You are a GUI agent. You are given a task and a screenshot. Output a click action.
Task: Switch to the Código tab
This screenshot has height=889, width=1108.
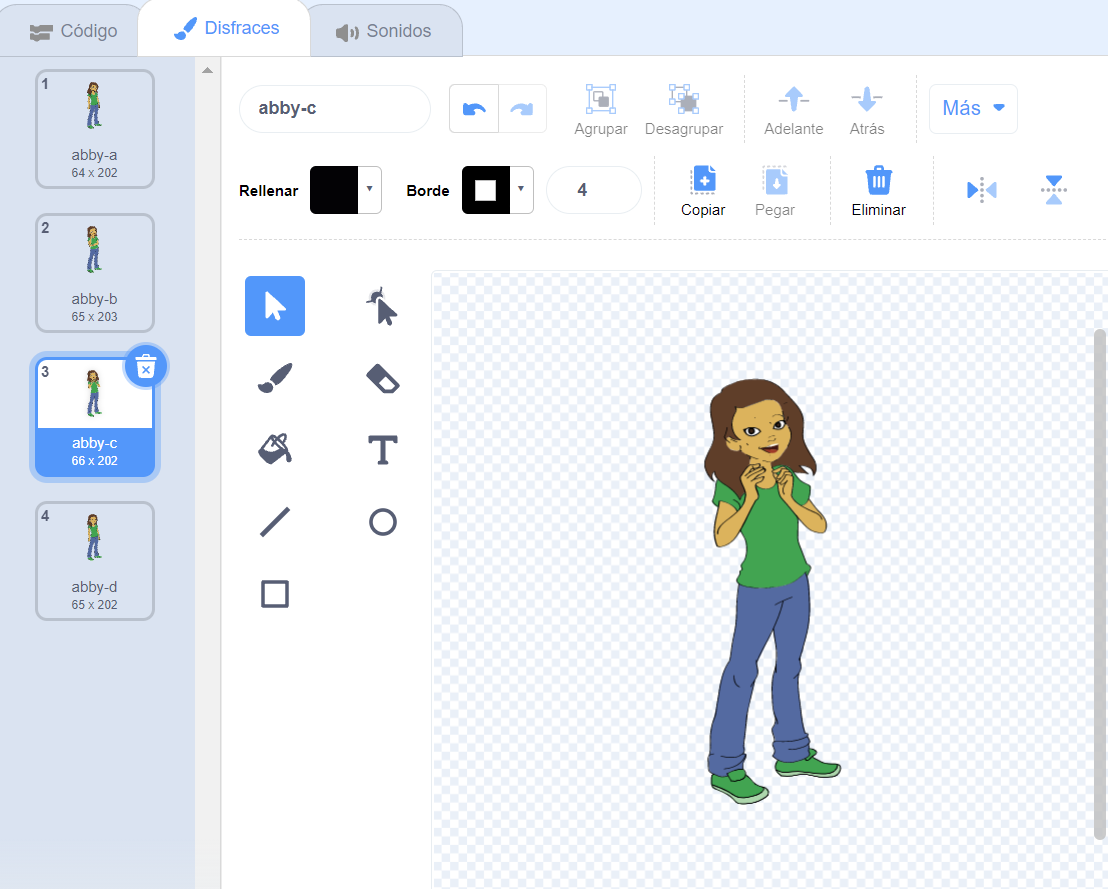pyautogui.click(x=73, y=31)
